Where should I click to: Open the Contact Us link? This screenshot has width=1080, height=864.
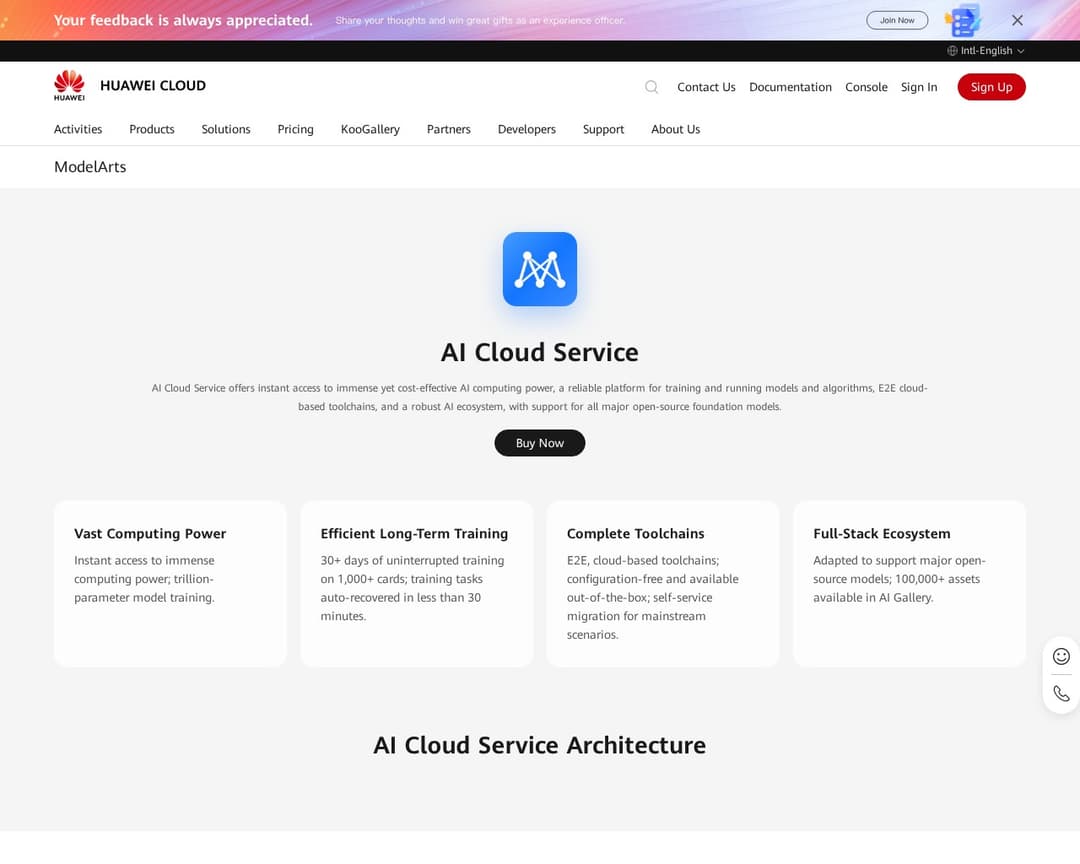point(706,87)
